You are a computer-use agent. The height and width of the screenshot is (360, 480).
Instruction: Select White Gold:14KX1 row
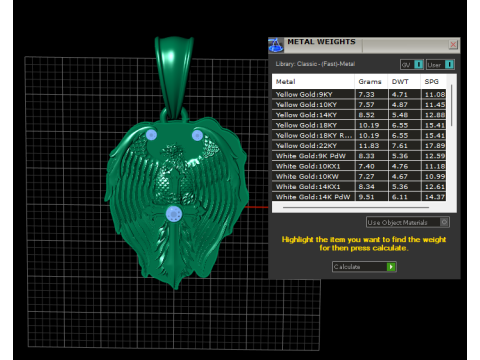tap(359, 187)
